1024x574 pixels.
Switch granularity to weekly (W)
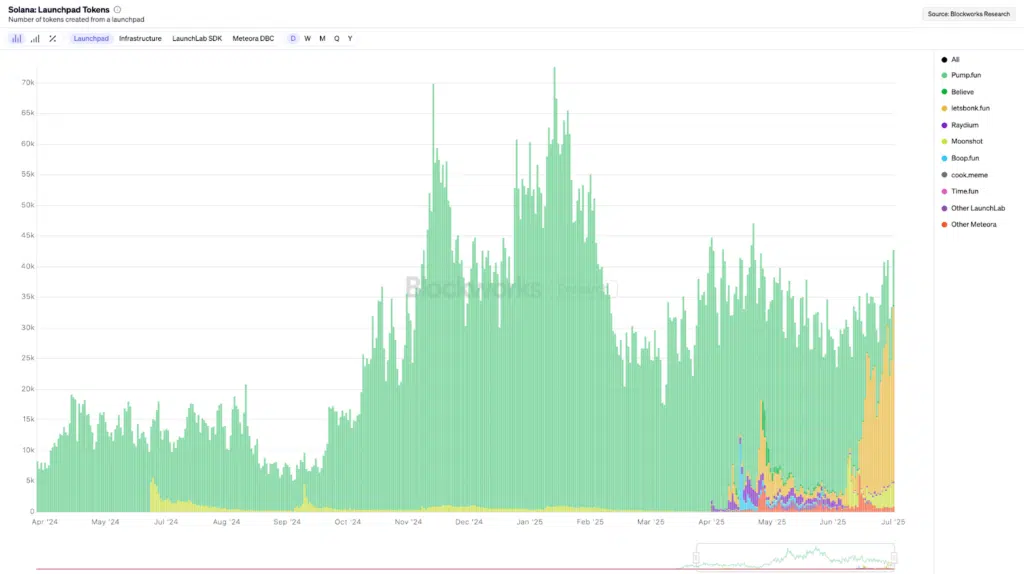tap(307, 39)
